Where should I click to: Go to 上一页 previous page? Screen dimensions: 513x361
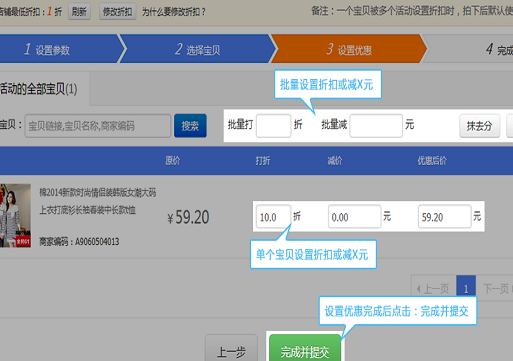click(x=434, y=288)
